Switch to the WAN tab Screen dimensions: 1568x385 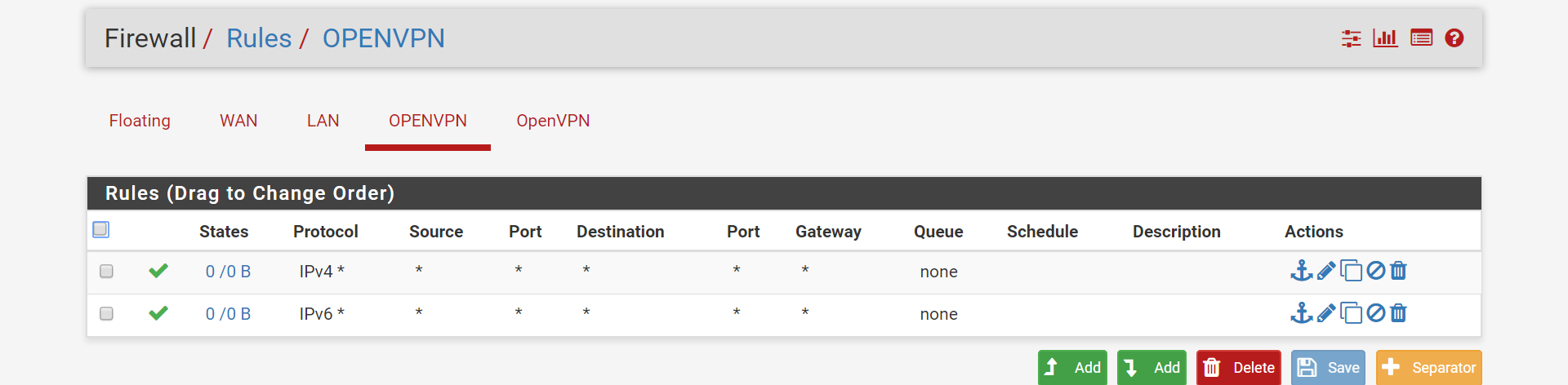coord(238,121)
